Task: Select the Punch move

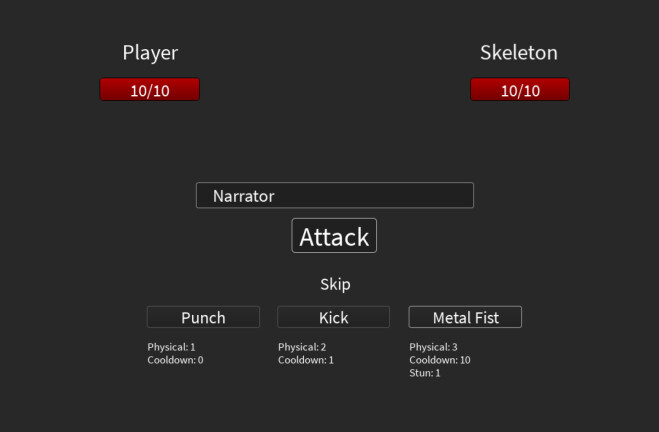Action: pos(203,317)
